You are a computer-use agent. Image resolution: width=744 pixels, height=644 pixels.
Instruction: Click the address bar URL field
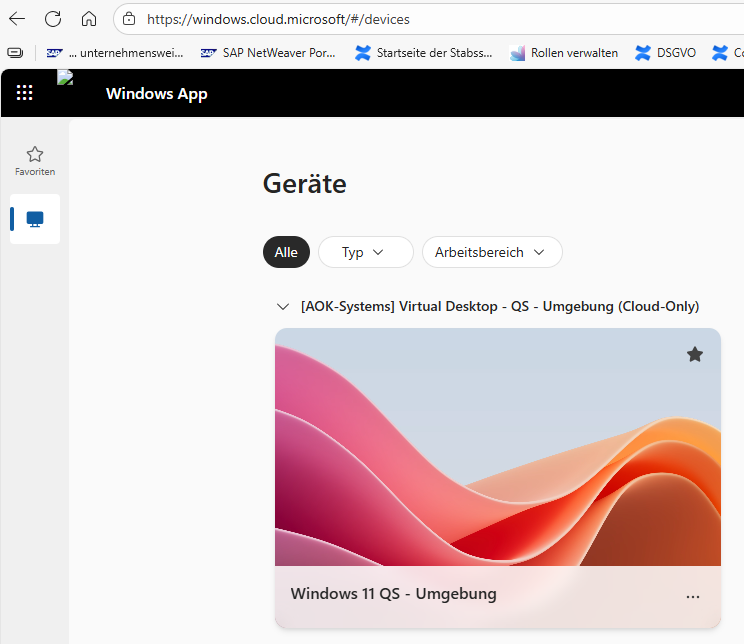[400, 19]
